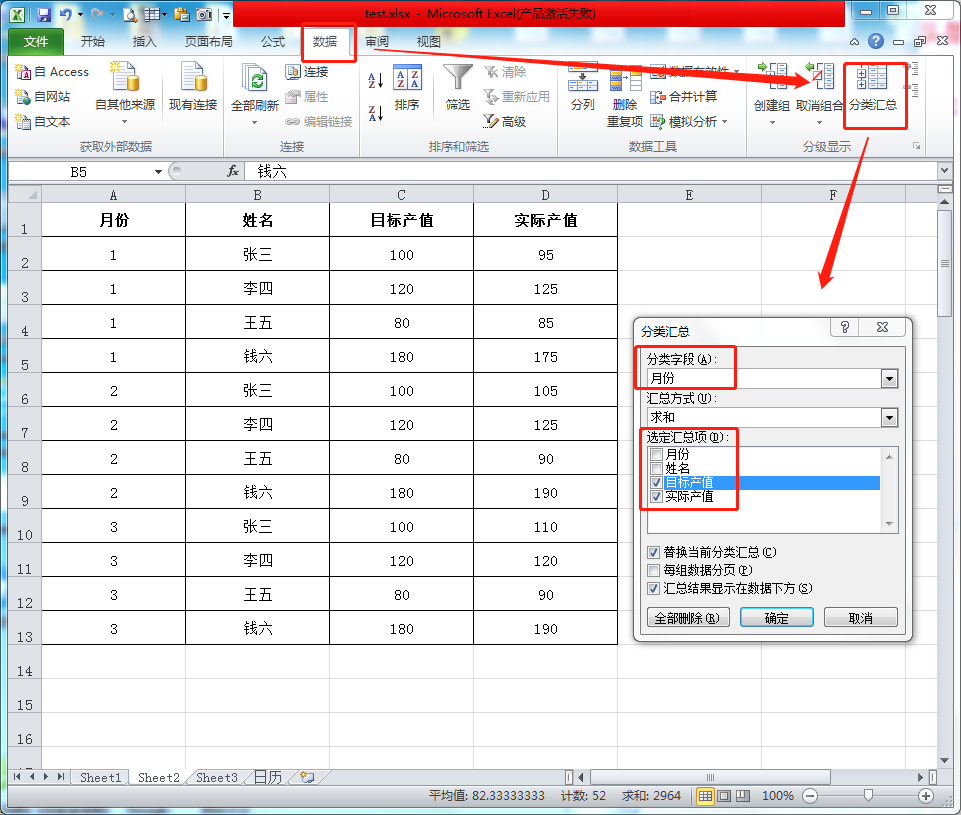This screenshot has height=815, width=961.
Task: Toggle the Filter (筛选) funnel
Action: [458, 88]
